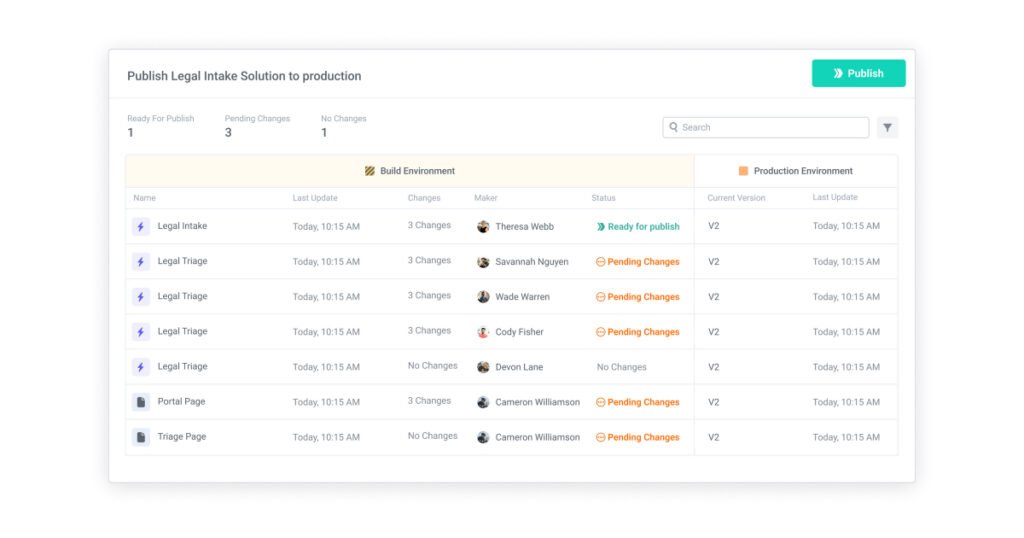
Task: Click Devon Lane's avatar
Action: [x=484, y=367]
